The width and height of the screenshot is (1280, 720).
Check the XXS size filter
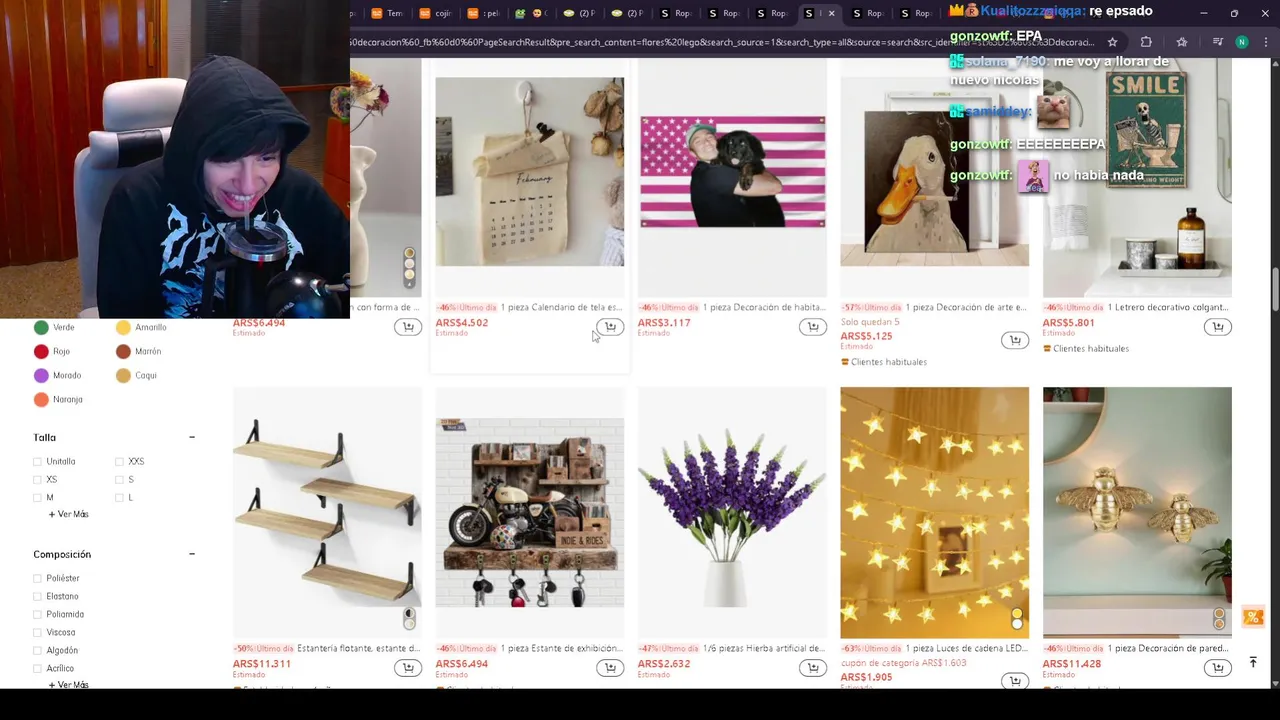(x=120, y=462)
